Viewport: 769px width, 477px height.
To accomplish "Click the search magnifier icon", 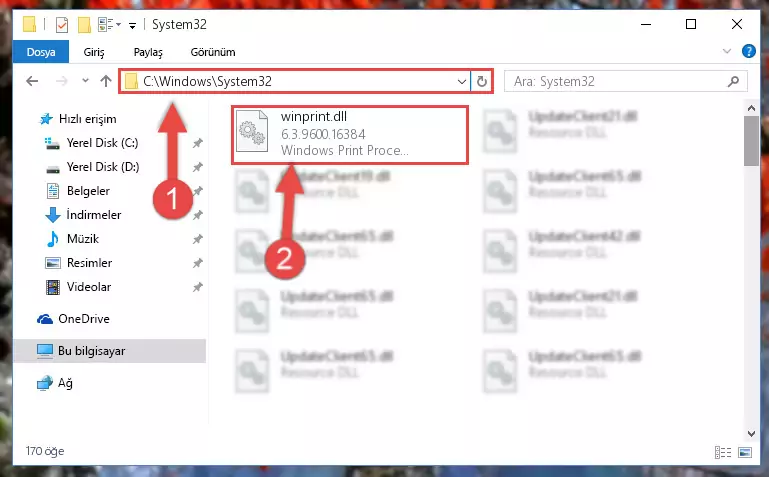I will (x=733, y=81).
